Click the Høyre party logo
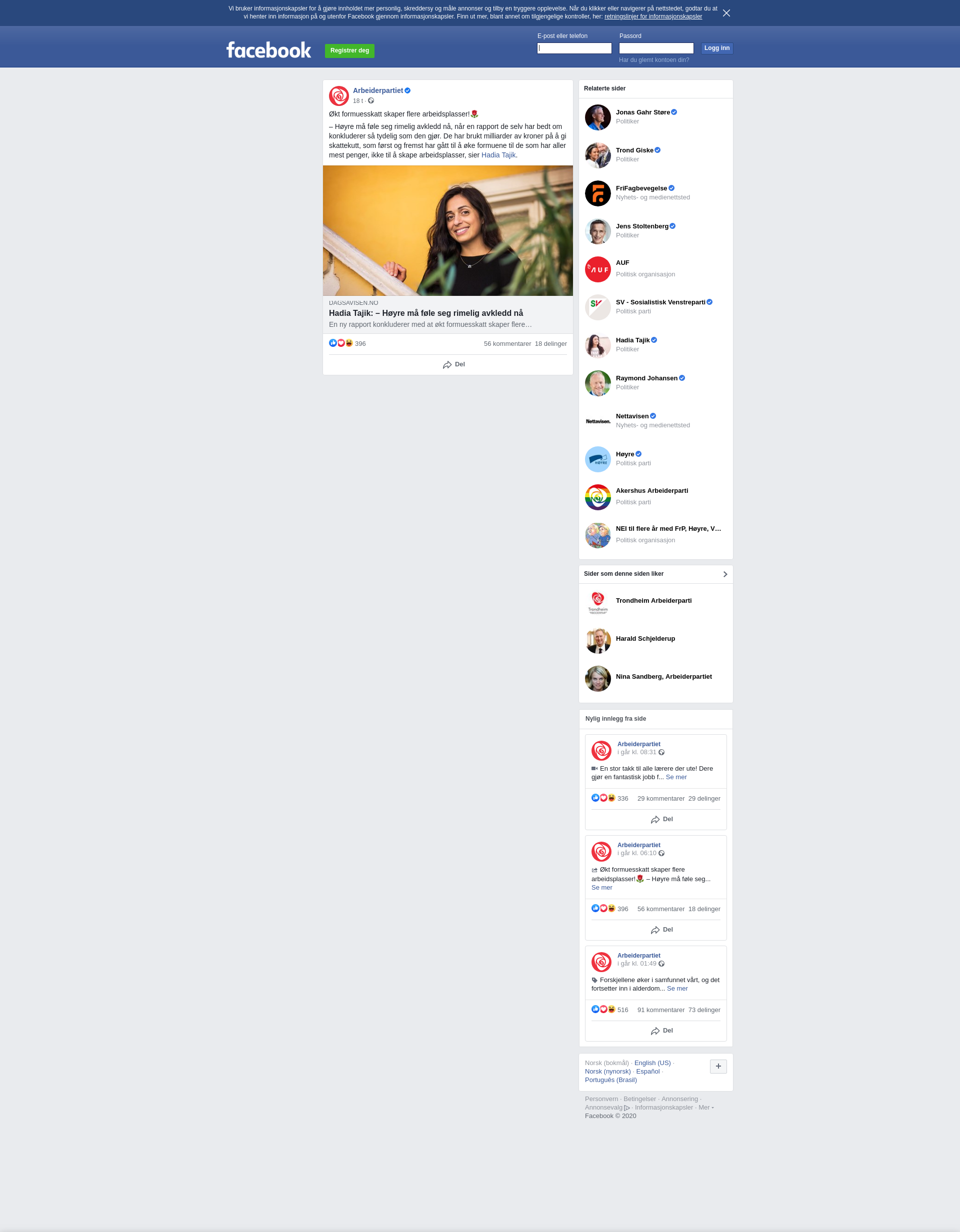The image size is (960, 1232). (x=597, y=459)
